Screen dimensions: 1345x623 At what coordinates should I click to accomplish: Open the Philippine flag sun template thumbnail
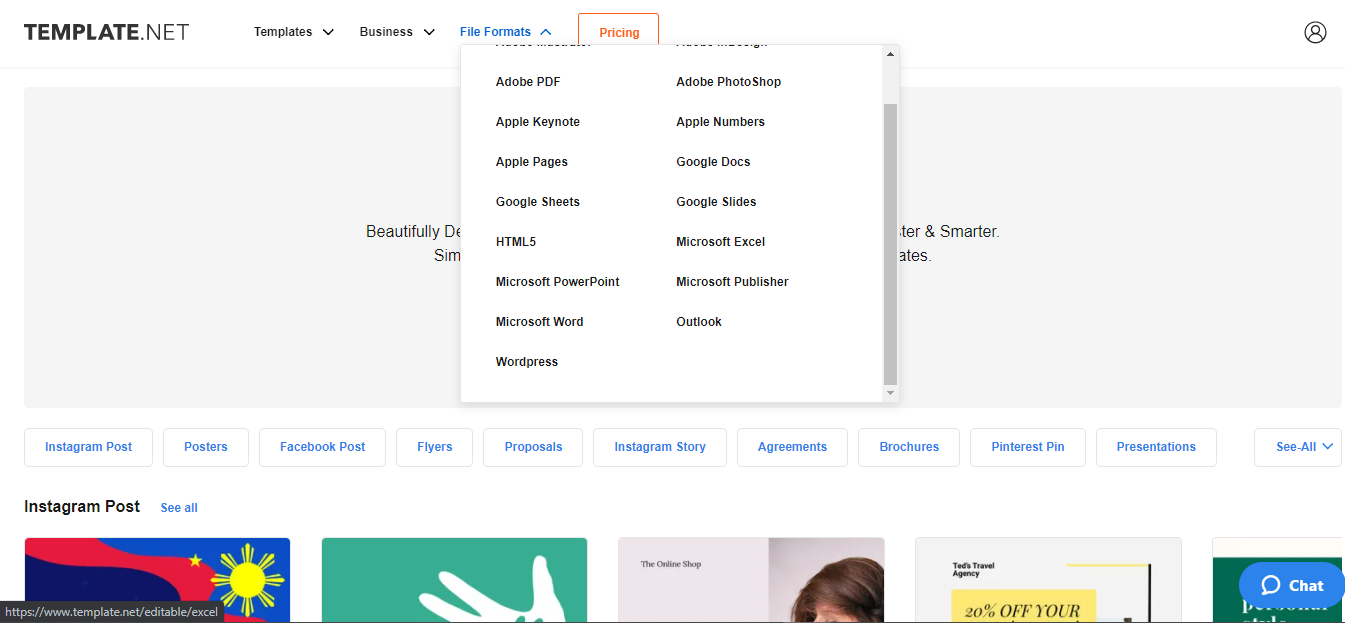click(157, 580)
